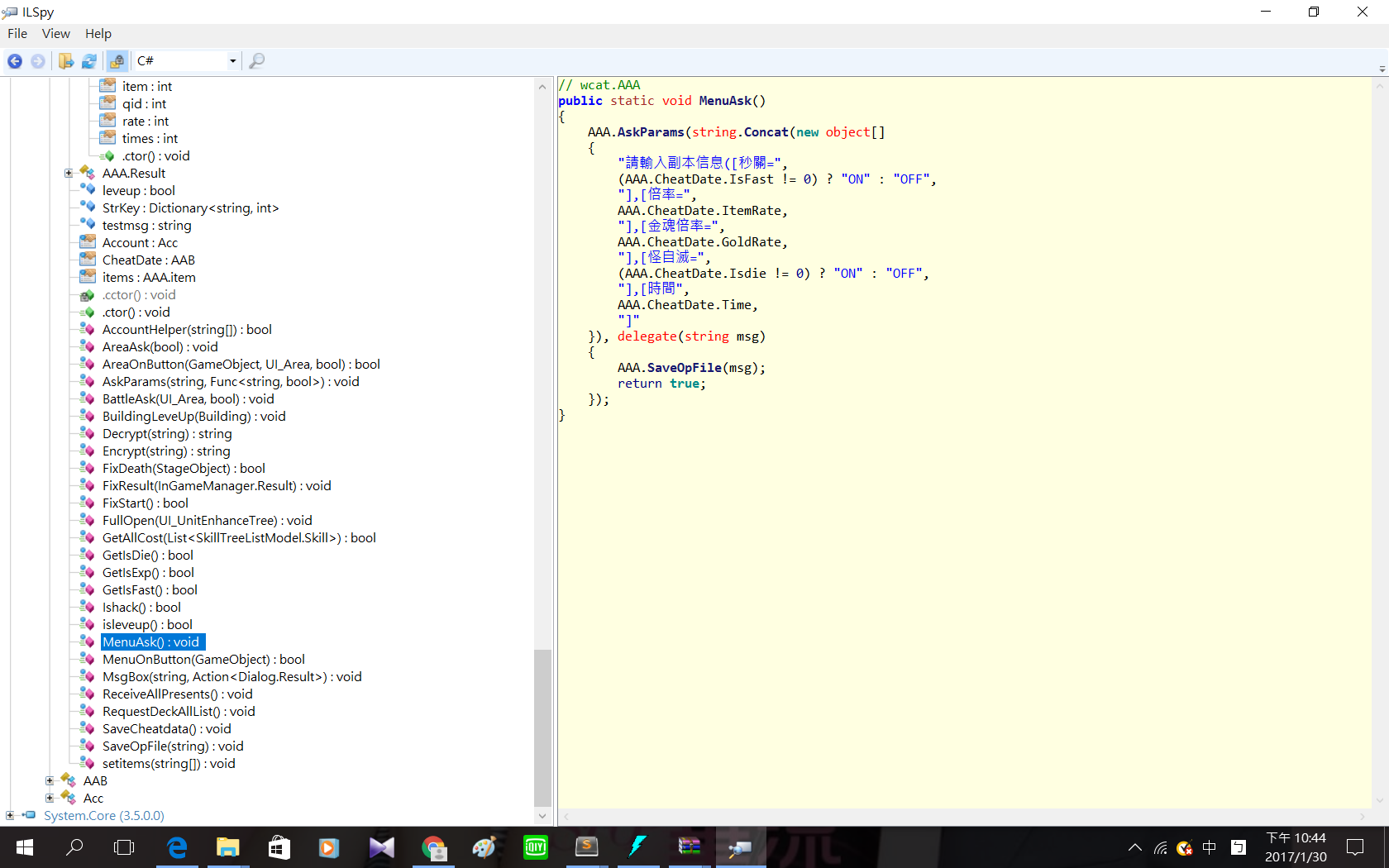1389x868 pixels.
Task: Click AskParams link in code pane
Action: [x=651, y=132]
